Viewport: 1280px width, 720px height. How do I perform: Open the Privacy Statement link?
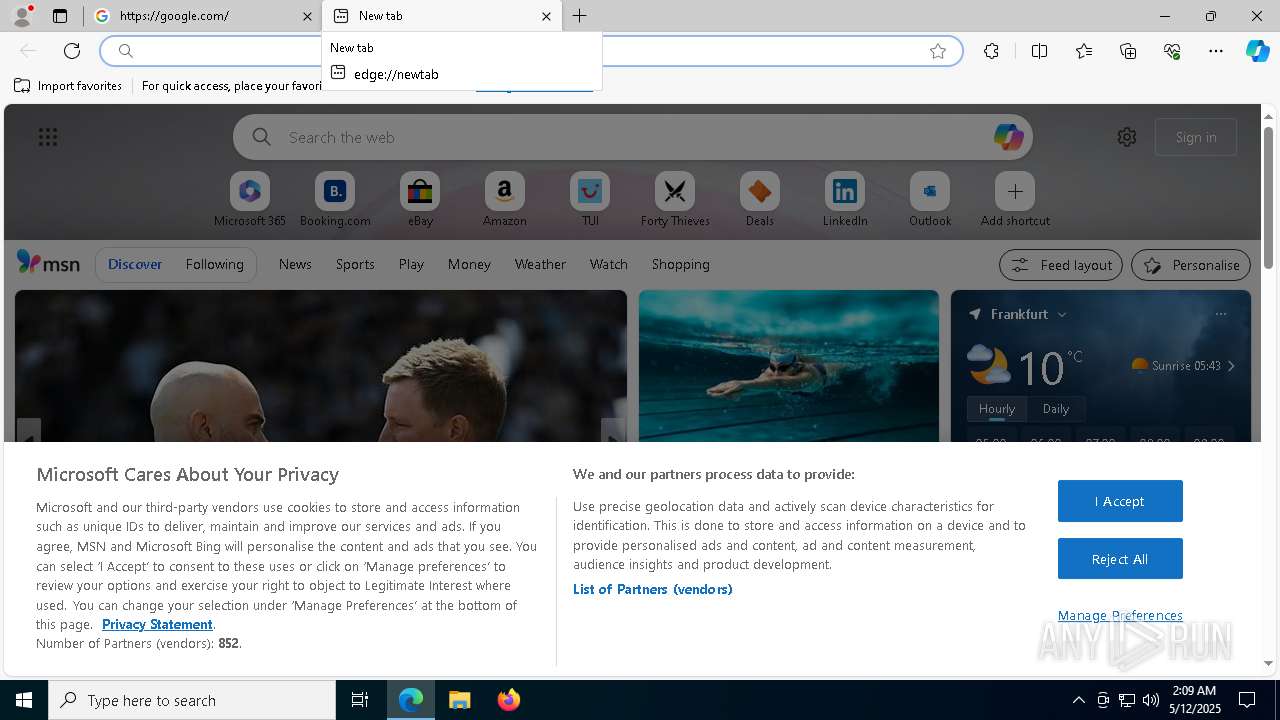click(x=157, y=624)
